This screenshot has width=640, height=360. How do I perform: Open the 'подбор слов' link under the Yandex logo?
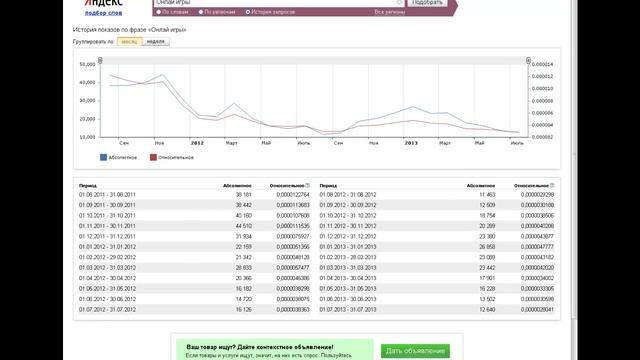click(x=103, y=13)
